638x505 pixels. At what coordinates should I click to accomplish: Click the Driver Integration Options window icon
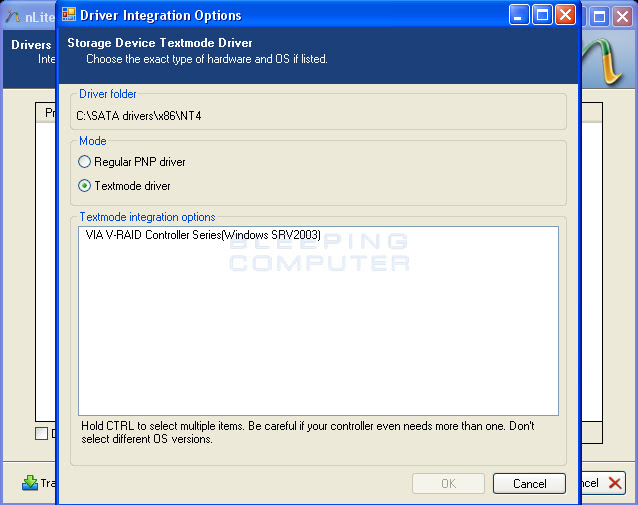point(69,15)
